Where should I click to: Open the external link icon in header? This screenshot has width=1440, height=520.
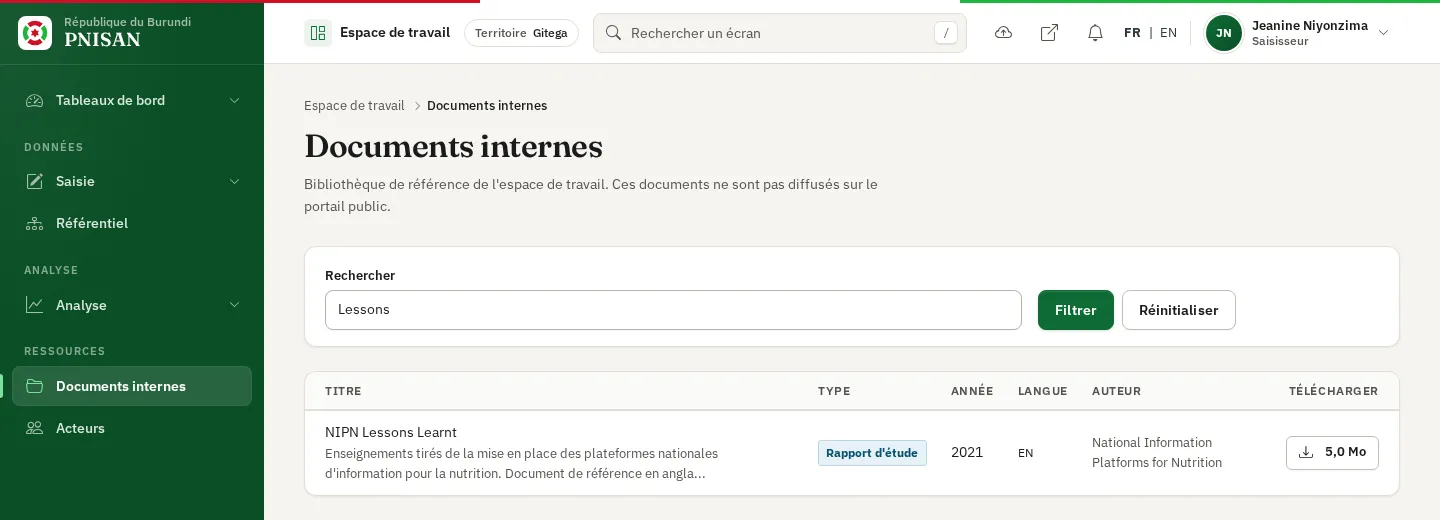pyautogui.click(x=1049, y=33)
